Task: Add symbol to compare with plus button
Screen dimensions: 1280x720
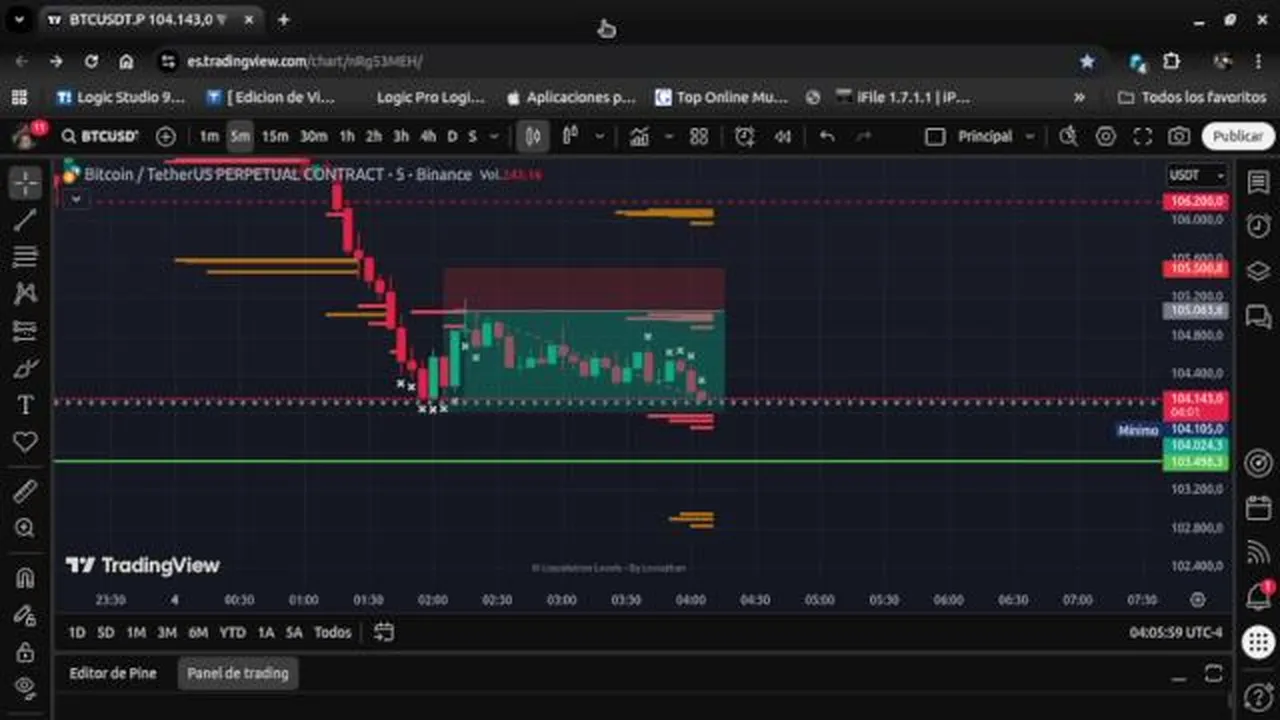Action: [x=166, y=136]
